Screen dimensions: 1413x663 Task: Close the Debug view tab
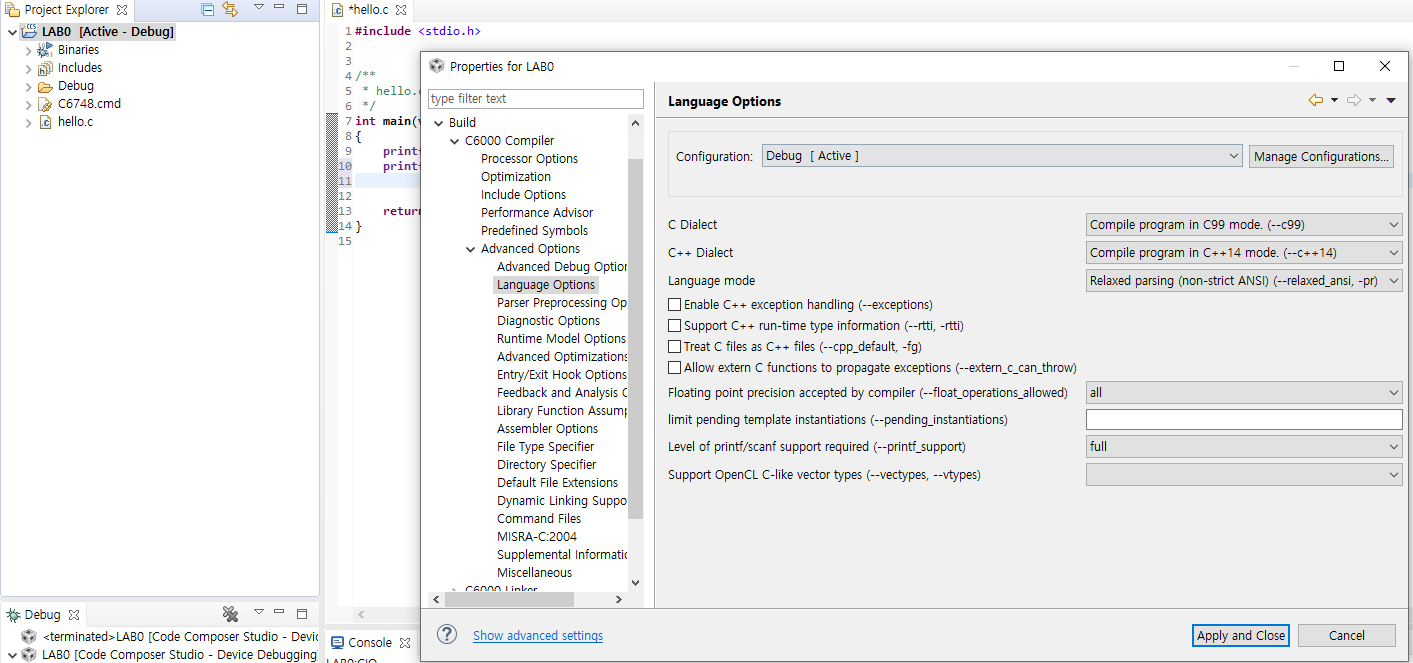[x=74, y=614]
